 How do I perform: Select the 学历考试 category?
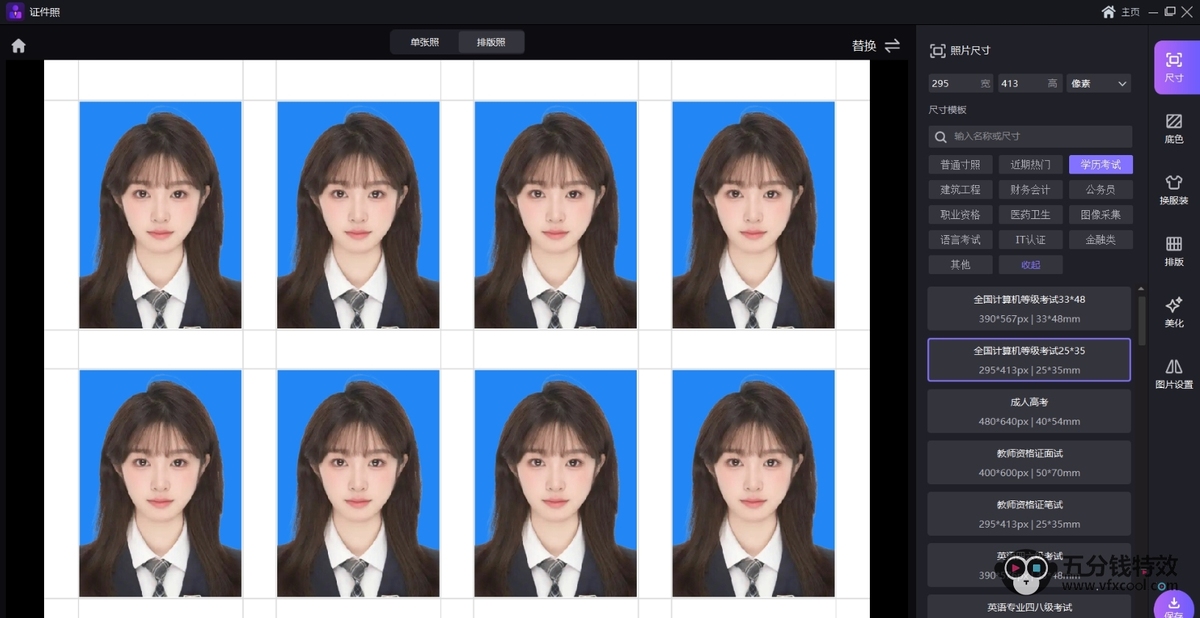pos(1100,164)
